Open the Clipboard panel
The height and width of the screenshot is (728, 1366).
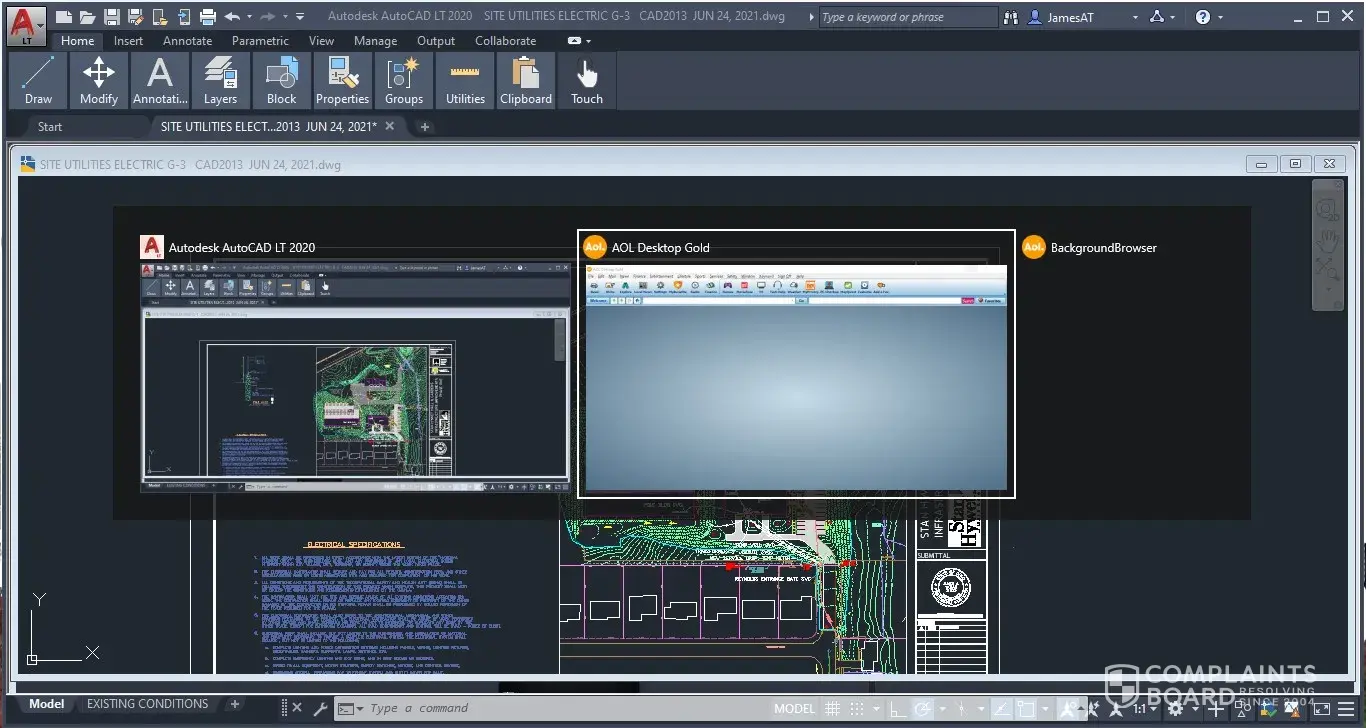(x=526, y=80)
